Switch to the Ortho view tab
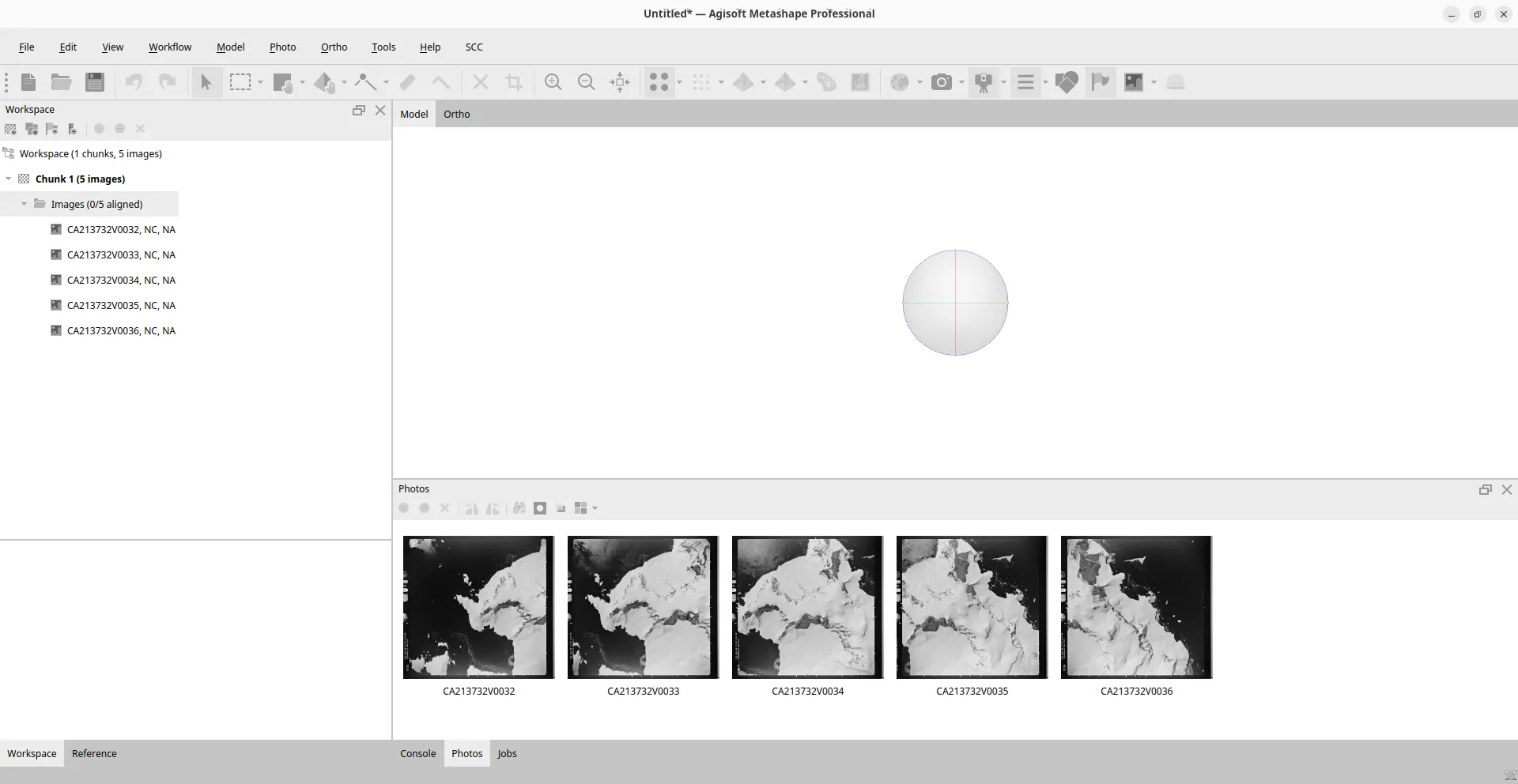Viewport: 1518px width, 784px height. point(456,115)
